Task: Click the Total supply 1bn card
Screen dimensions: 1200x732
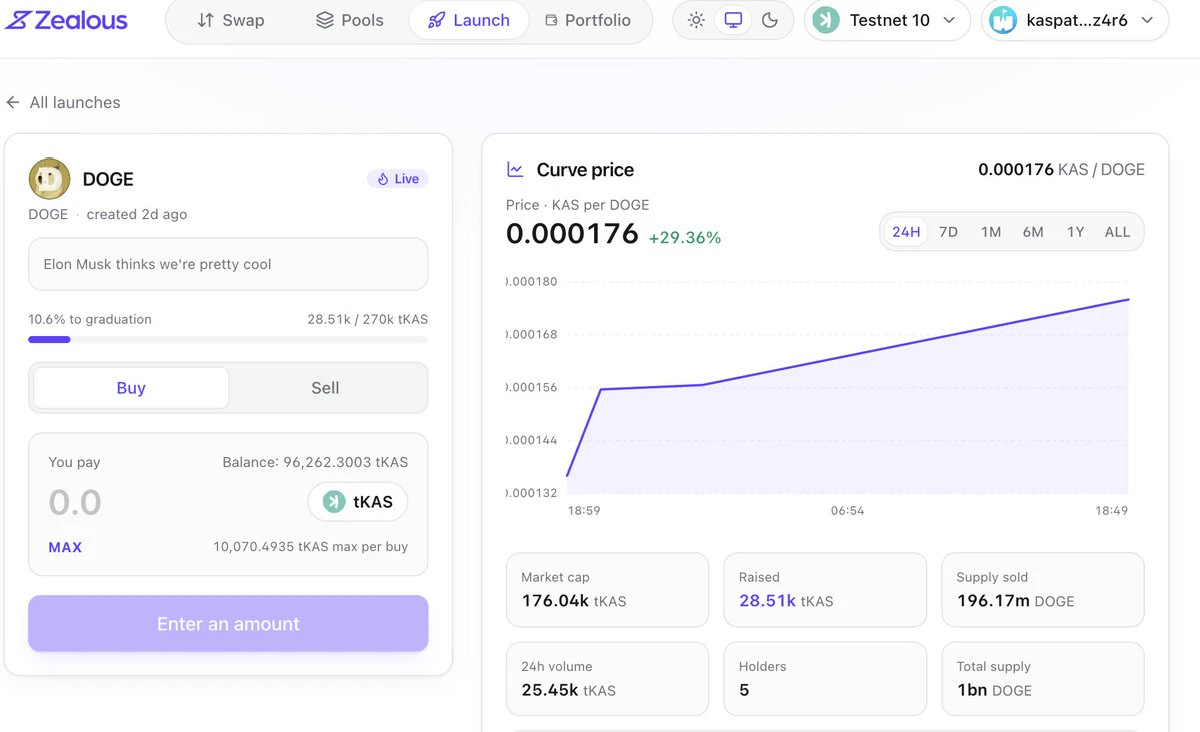Action: click(1043, 679)
